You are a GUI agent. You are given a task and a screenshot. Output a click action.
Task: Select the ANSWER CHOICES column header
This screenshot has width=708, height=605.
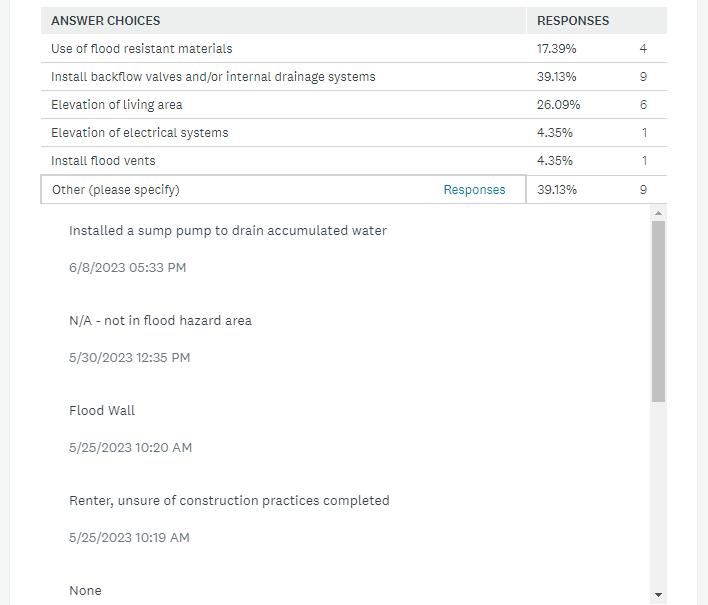click(106, 20)
